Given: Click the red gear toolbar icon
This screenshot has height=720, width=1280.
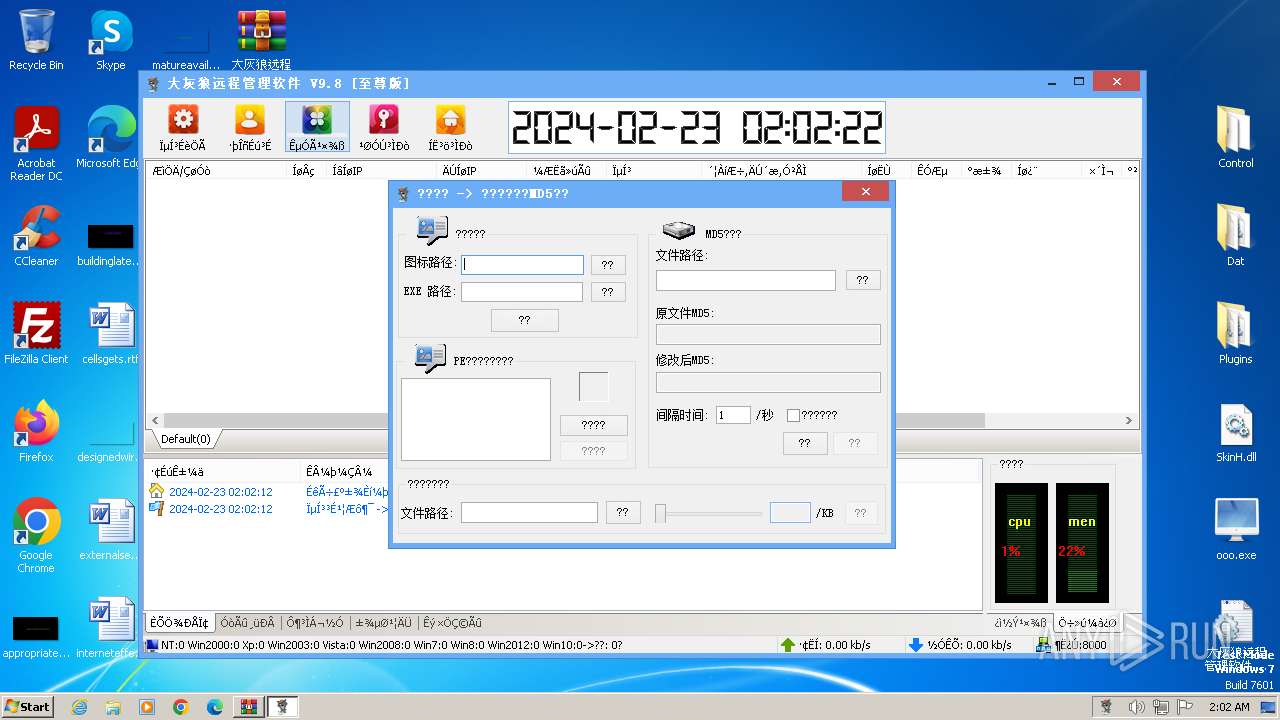Looking at the screenshot, I should click(x=183, y=120).
